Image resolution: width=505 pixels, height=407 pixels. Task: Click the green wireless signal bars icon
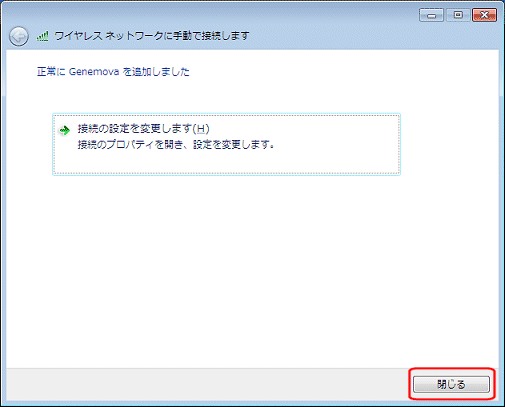pyautogui.click(x=42, y=36)
